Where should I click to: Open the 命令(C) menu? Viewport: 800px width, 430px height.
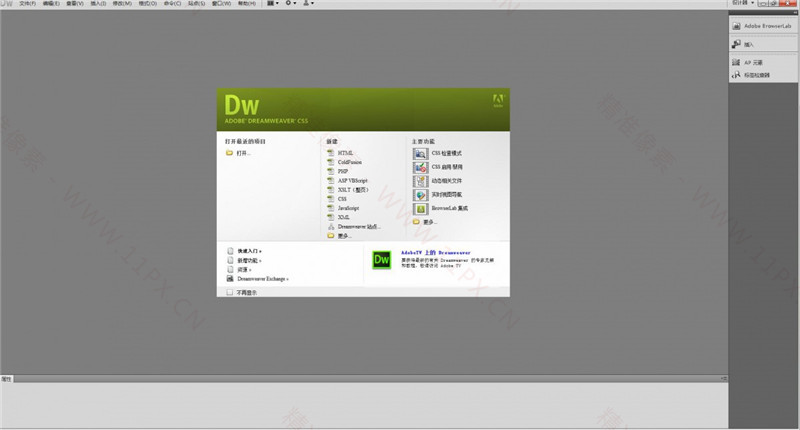[172, 3]
